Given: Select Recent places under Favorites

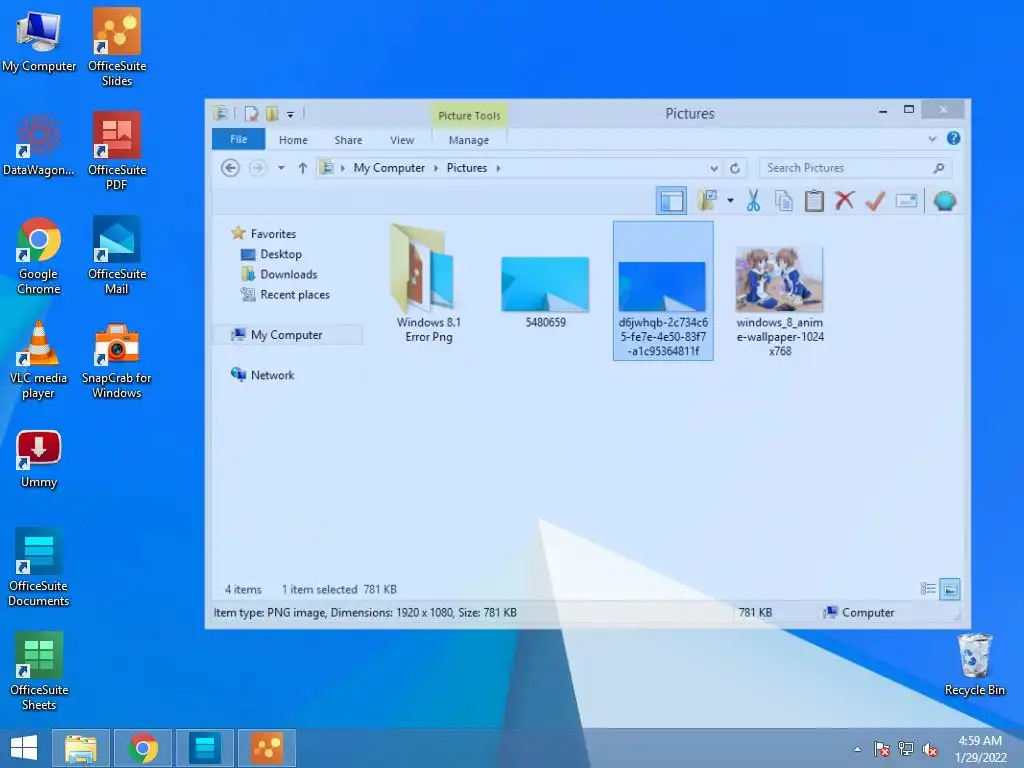Looking at the screenshot, I should 295,295.
